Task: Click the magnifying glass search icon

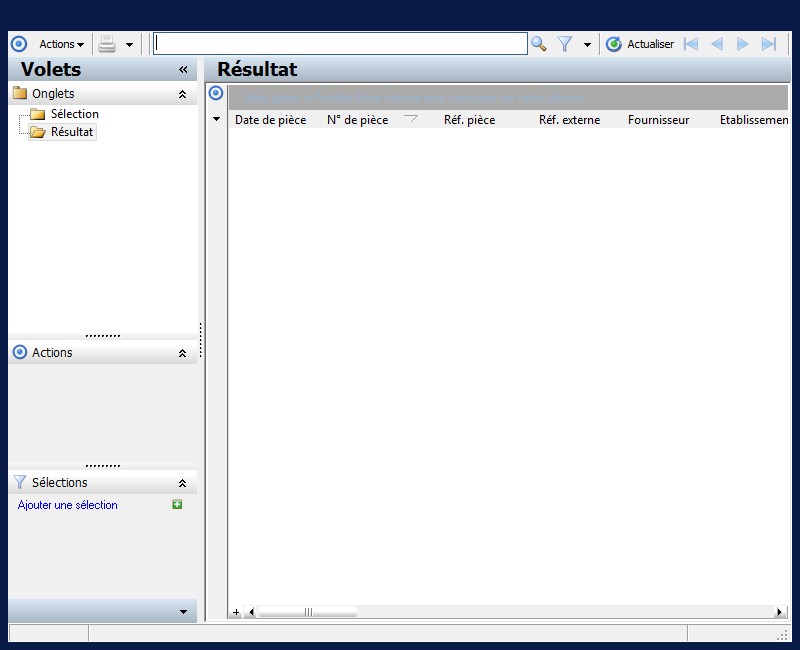Action: 538,44
